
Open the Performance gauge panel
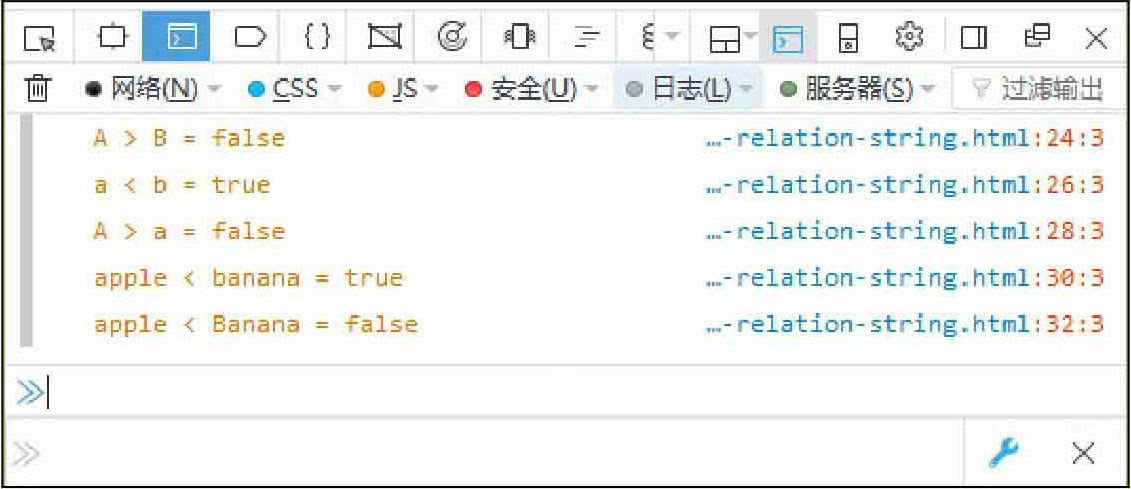[454, 37]
